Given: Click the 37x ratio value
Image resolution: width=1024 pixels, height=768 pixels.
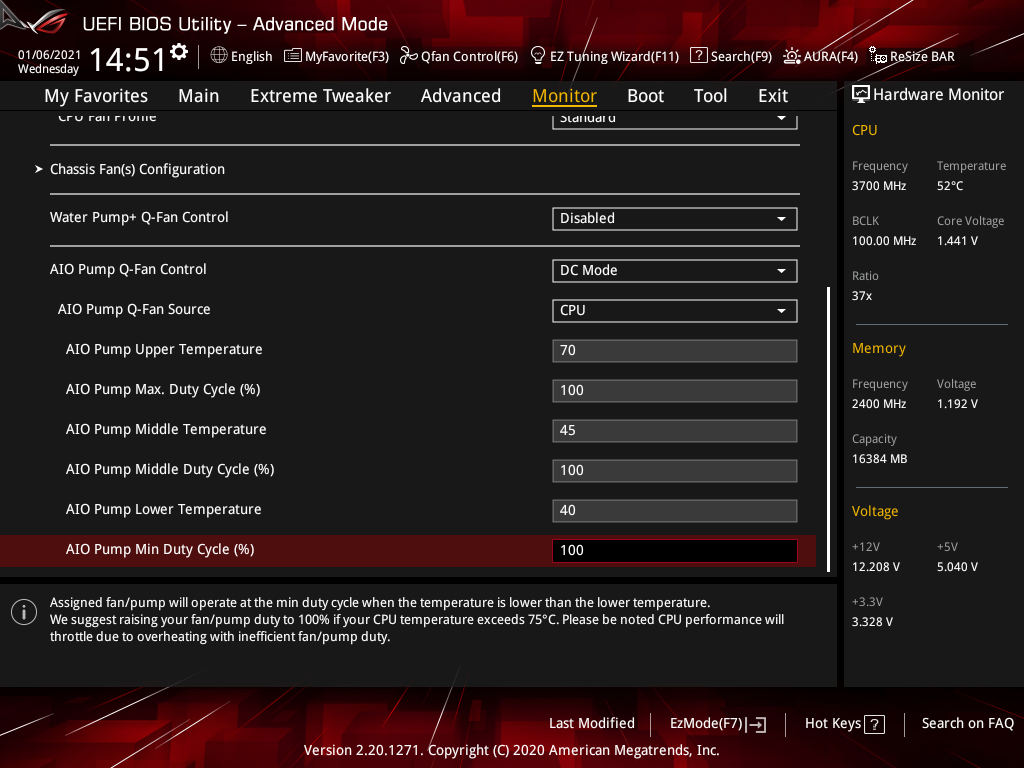Looking at the screenshot, I should tap(861, 296).
